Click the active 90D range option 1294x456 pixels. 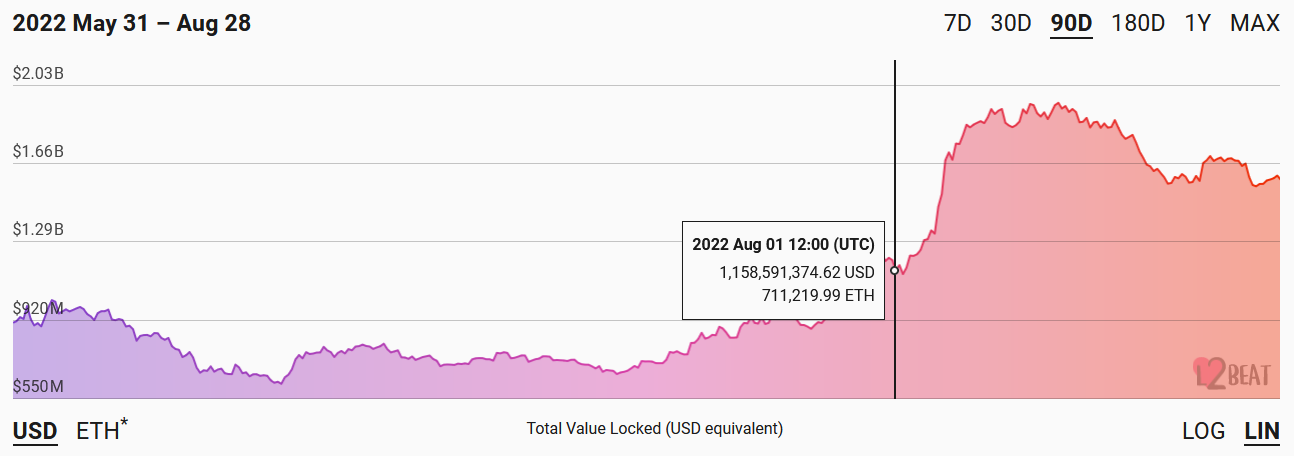pyautogui.click(x=1071, y=23)
